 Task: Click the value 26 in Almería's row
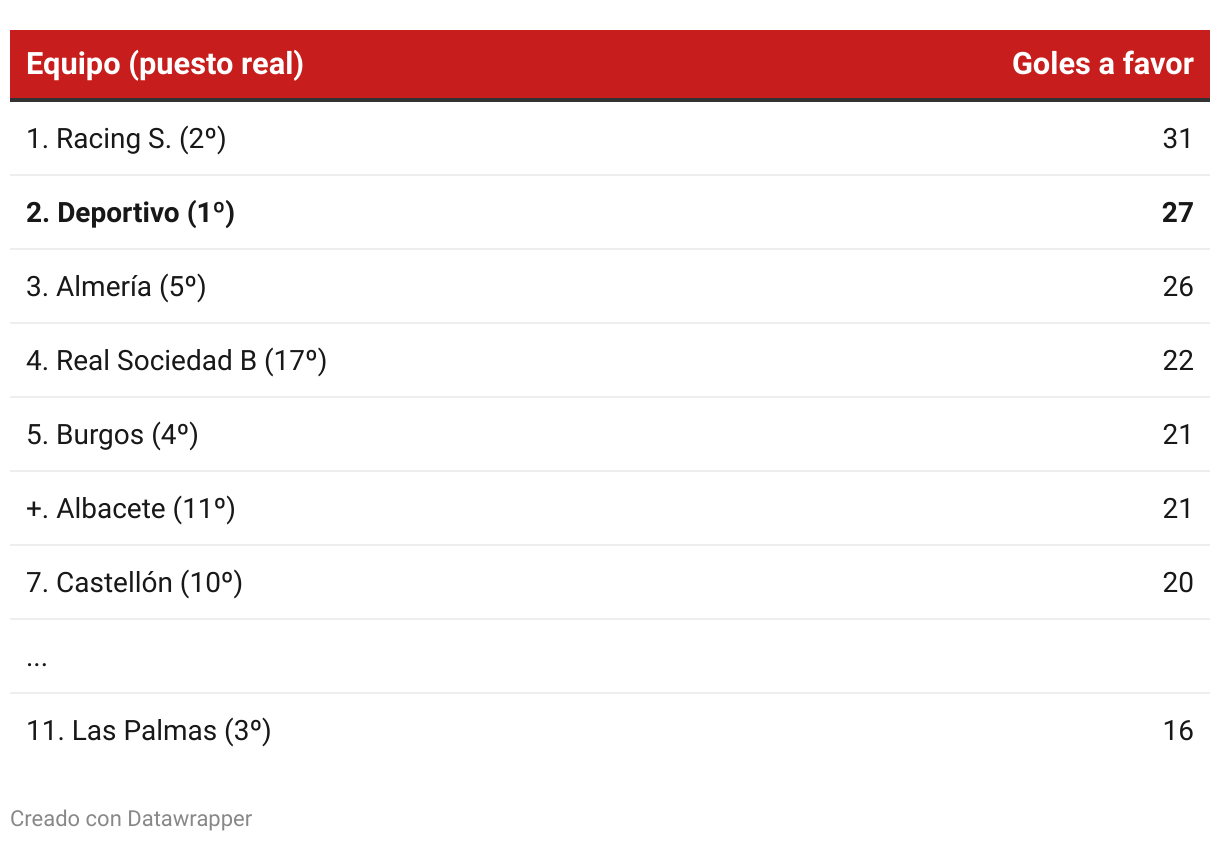1178,287
